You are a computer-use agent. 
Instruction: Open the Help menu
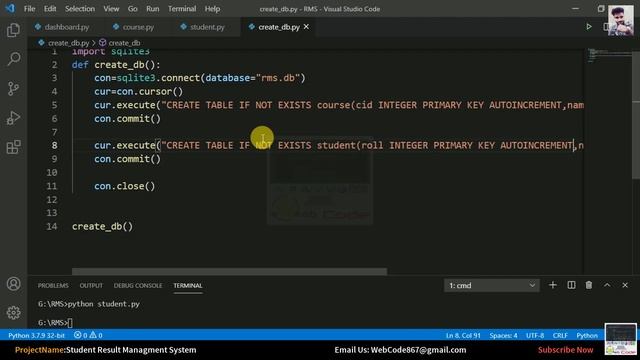(212, 9)
